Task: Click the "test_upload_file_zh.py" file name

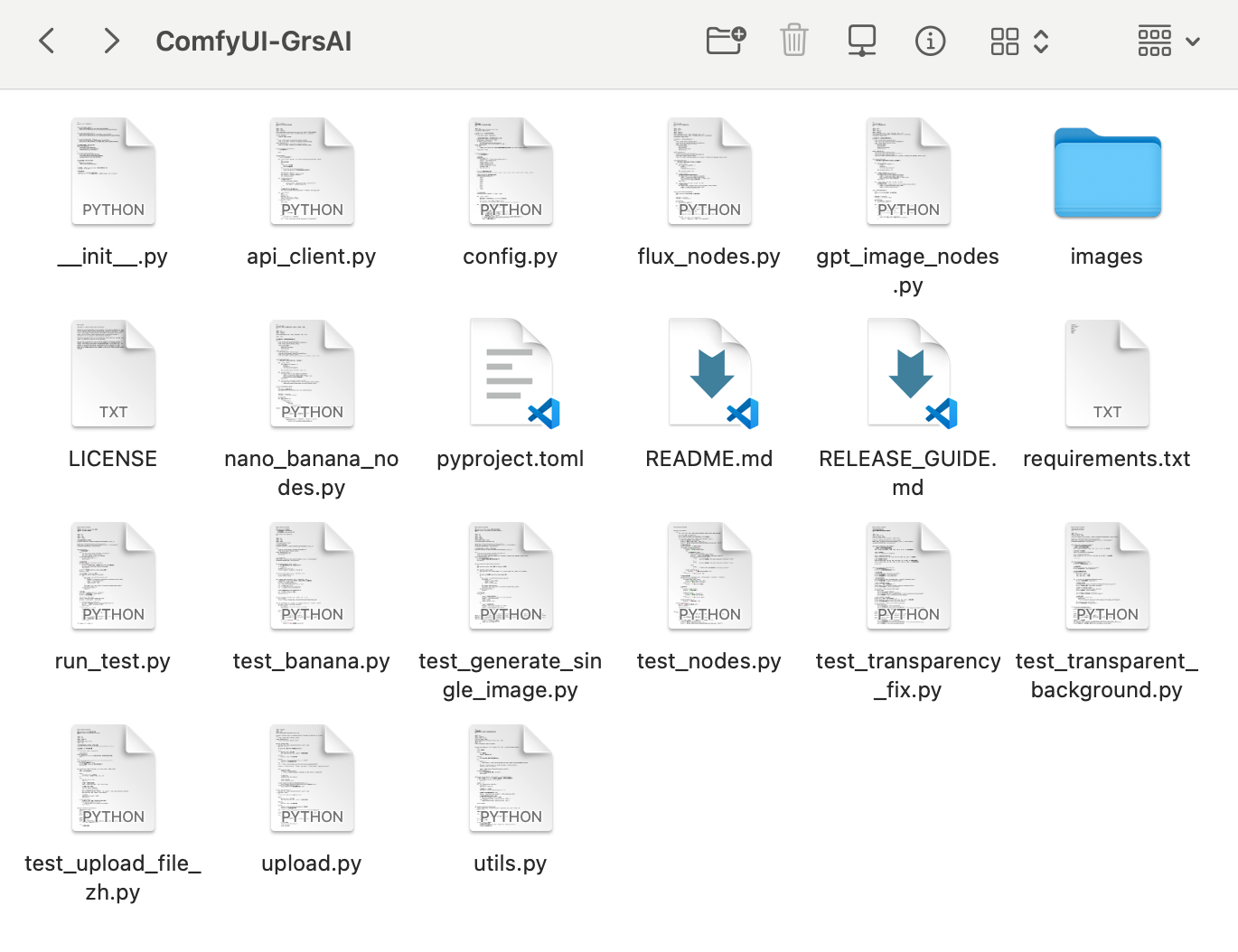Action: coord(113,878)
